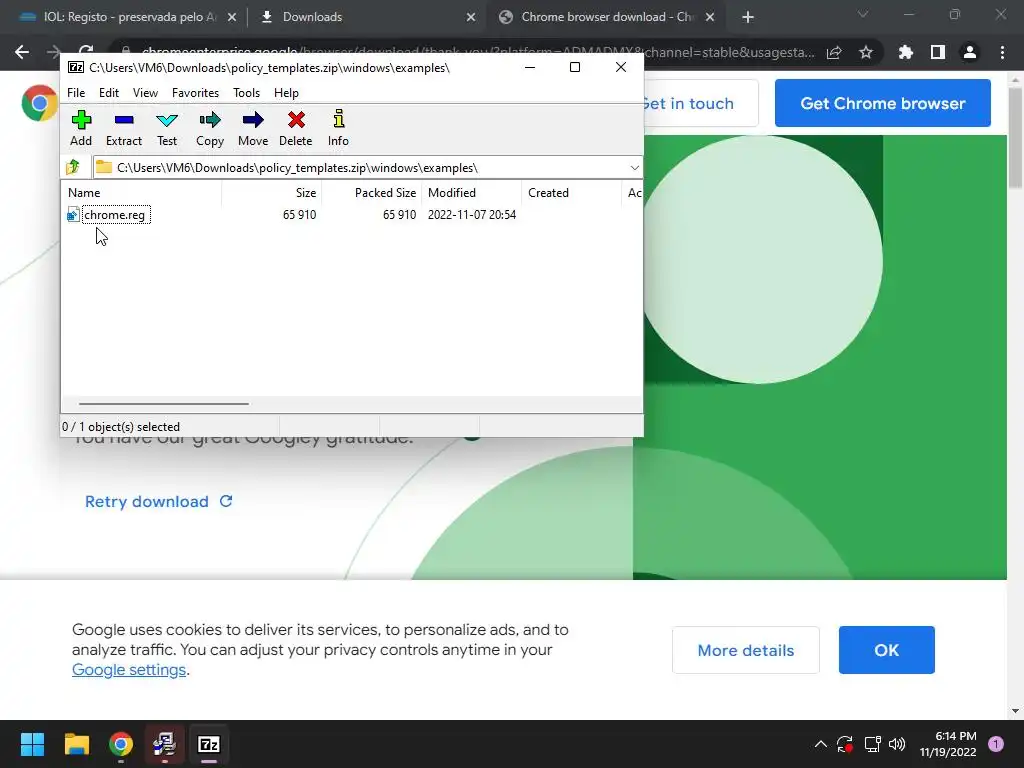Open File Explorer from the taskbar

point(76,744)
